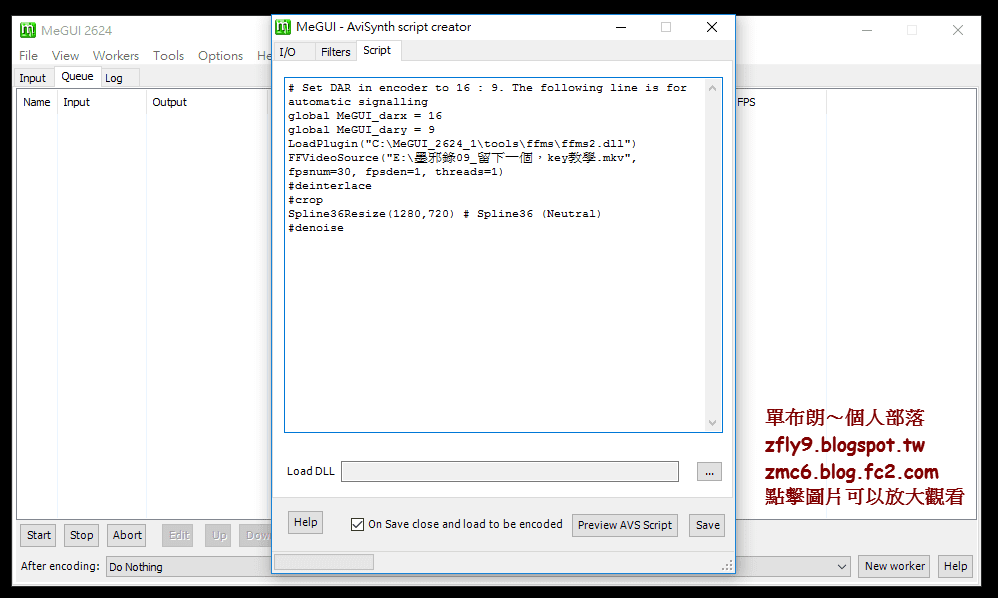Click the '#deinterlace' line in script
The image size is (998, 598).
(330, 186)
